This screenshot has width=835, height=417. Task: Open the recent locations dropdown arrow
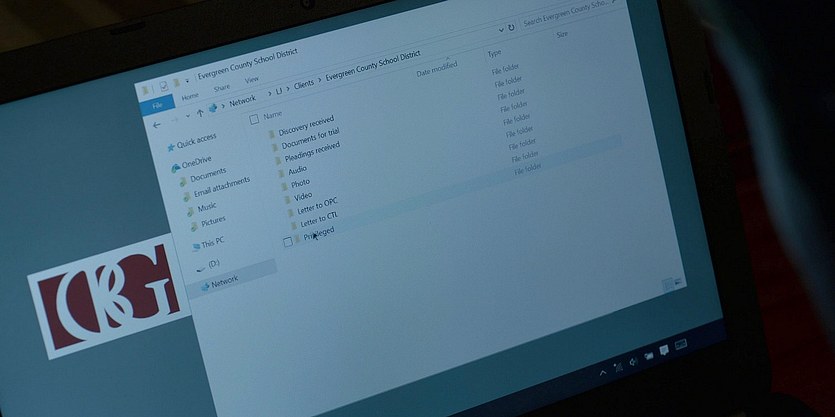(187, 116)
